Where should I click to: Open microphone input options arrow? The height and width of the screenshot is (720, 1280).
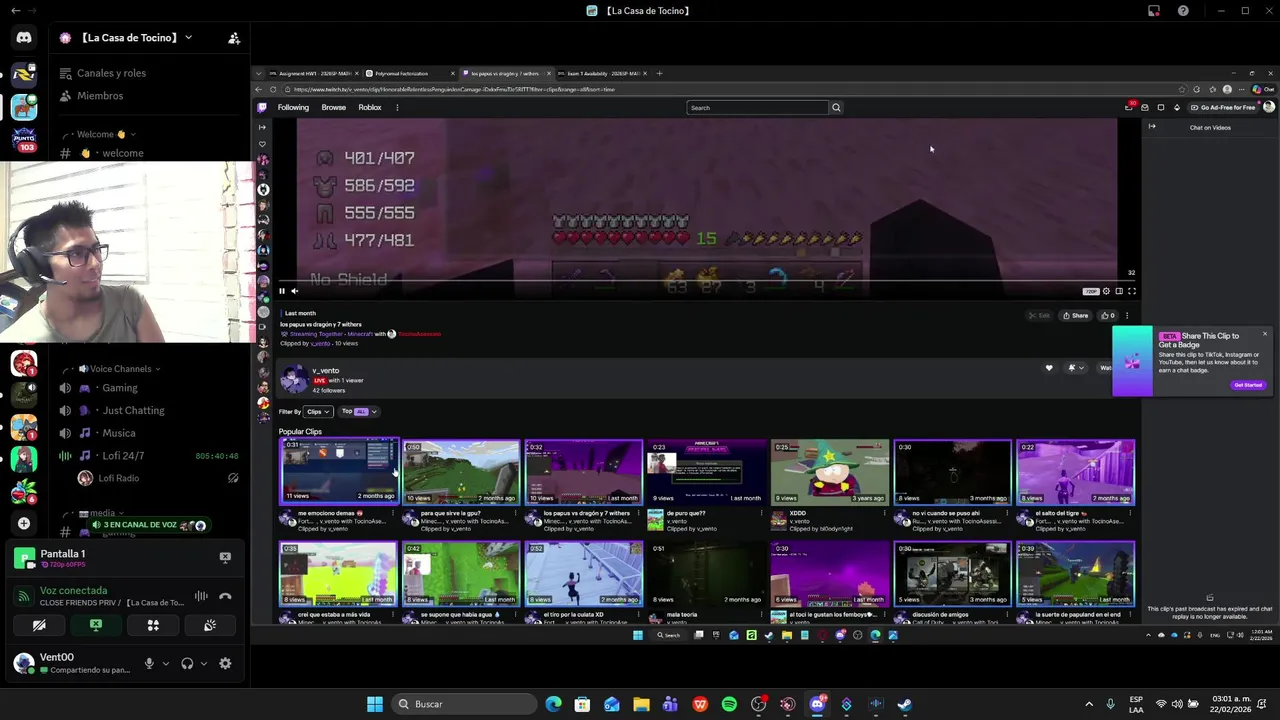(166, 663)
